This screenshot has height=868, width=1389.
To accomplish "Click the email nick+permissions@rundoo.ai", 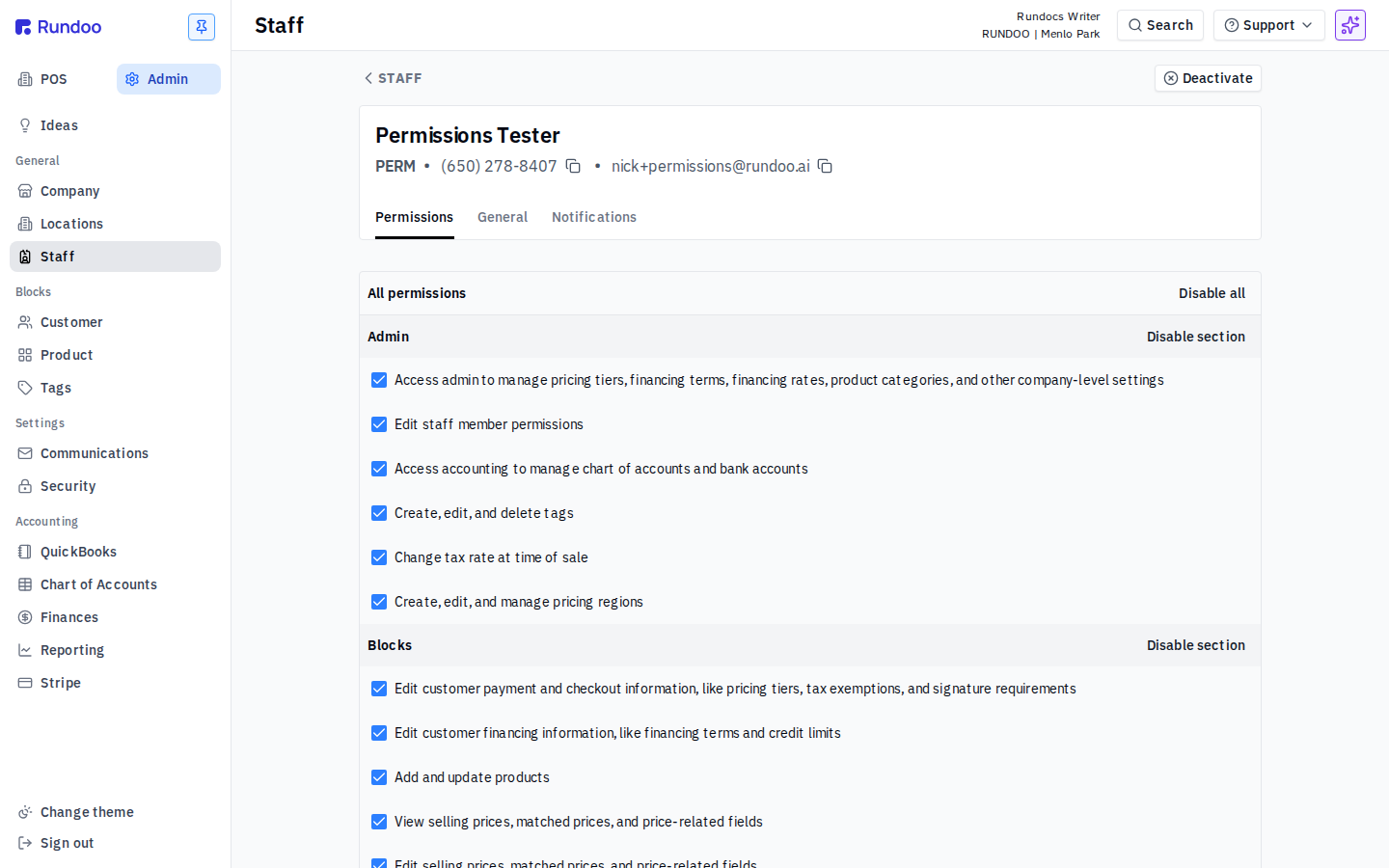I will point(711,166).
